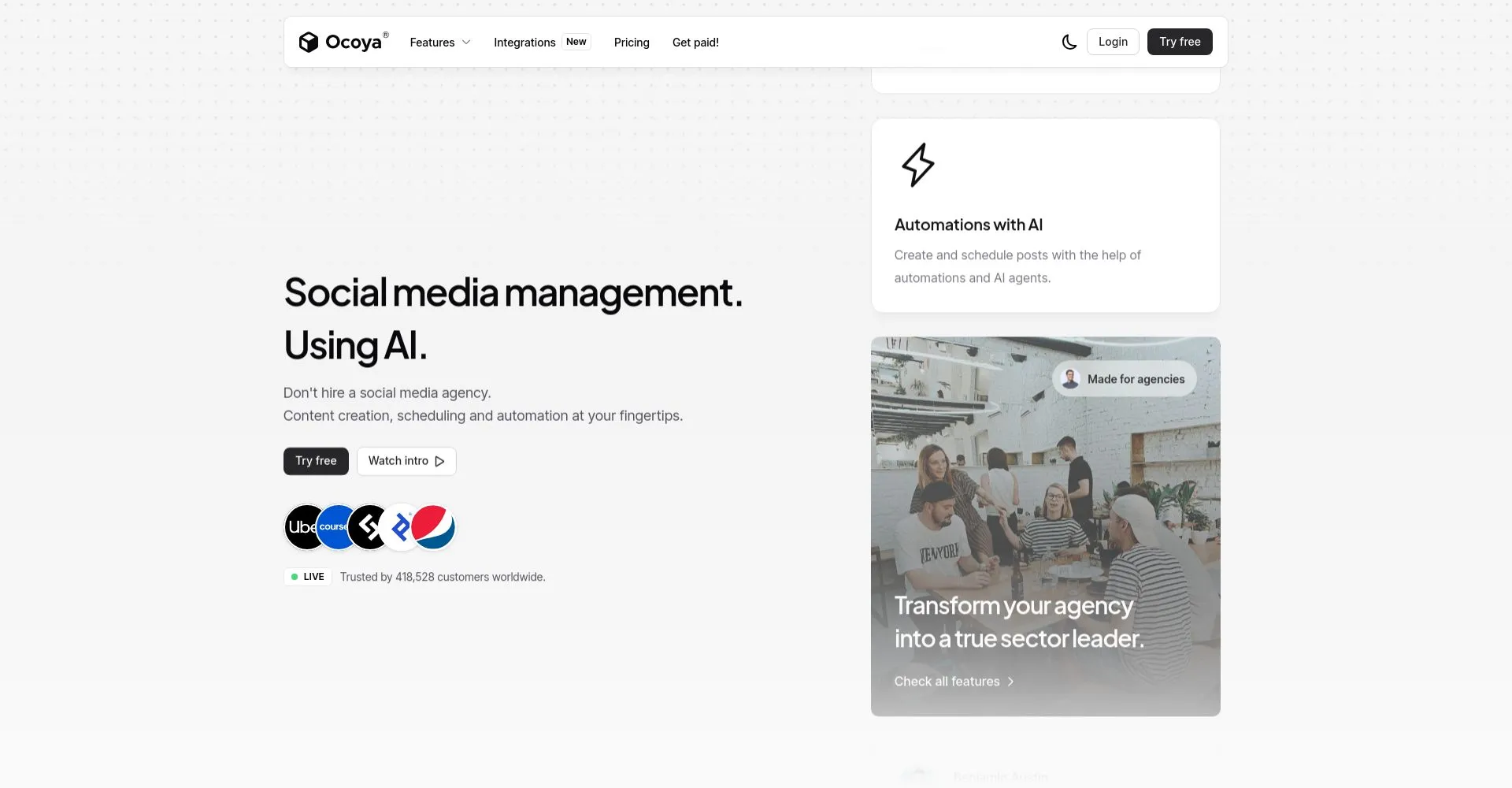
Task: Open the Check all features link
Action: pos(954,682)
